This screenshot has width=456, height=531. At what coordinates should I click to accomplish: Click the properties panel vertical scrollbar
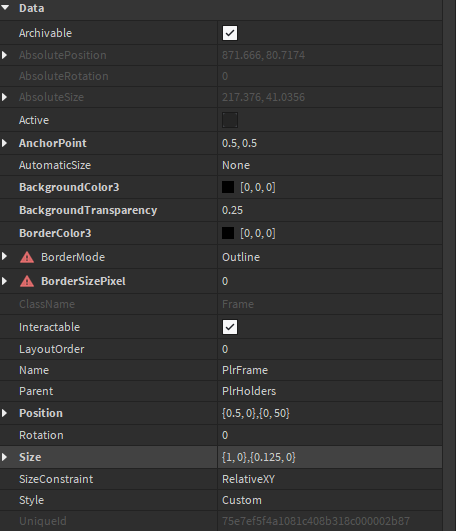point(450,266)
